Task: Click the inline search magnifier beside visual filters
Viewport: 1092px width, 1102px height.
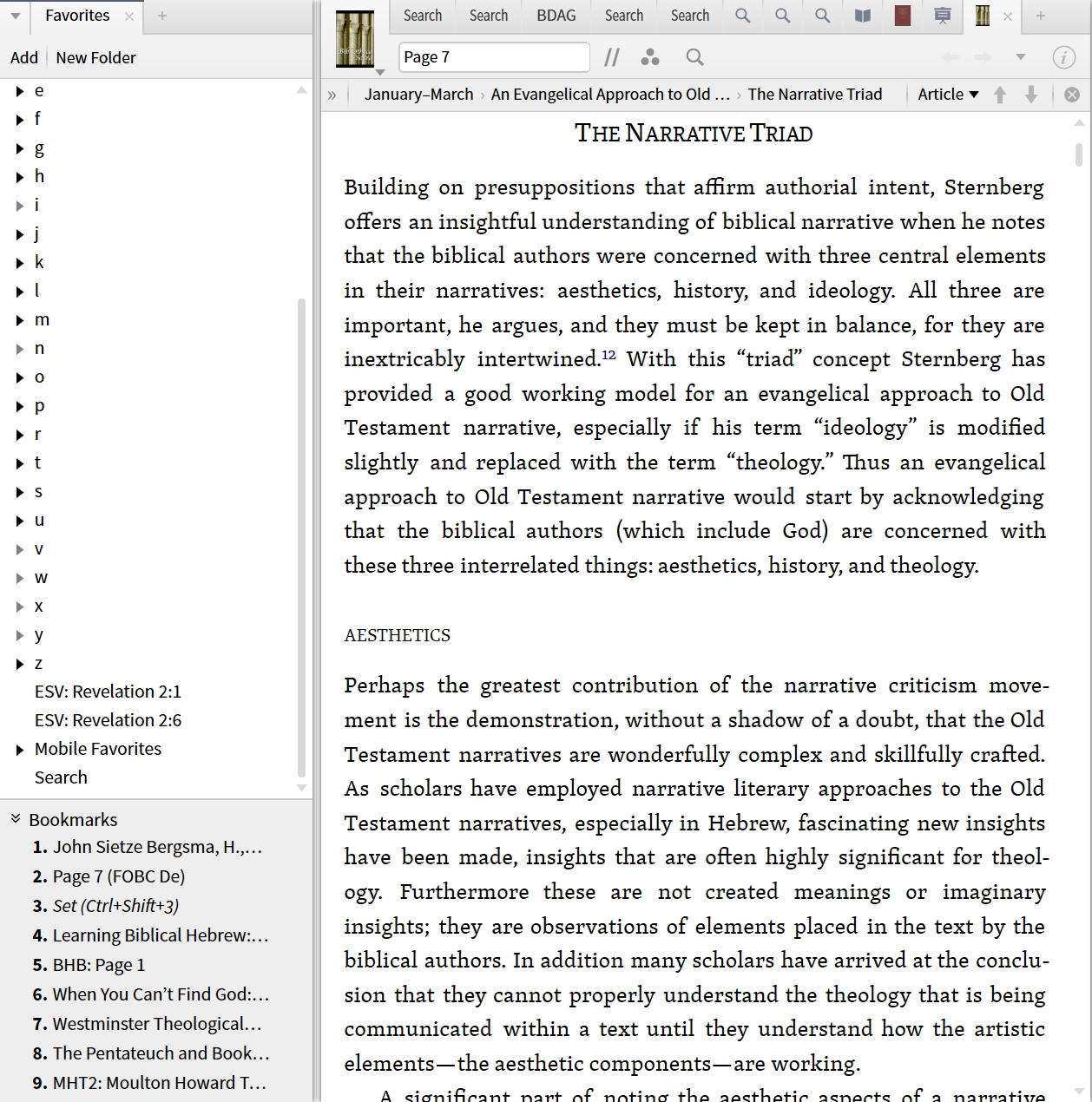Action: coord(694,57)
